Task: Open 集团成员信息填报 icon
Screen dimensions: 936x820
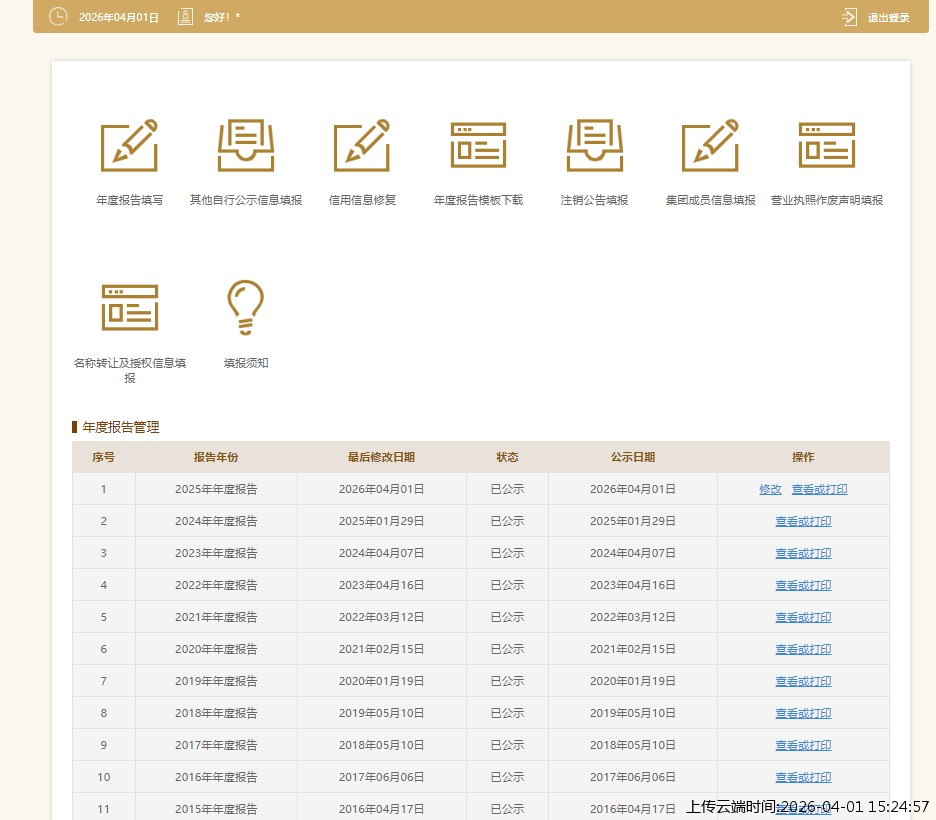Action: coord(710,146)
